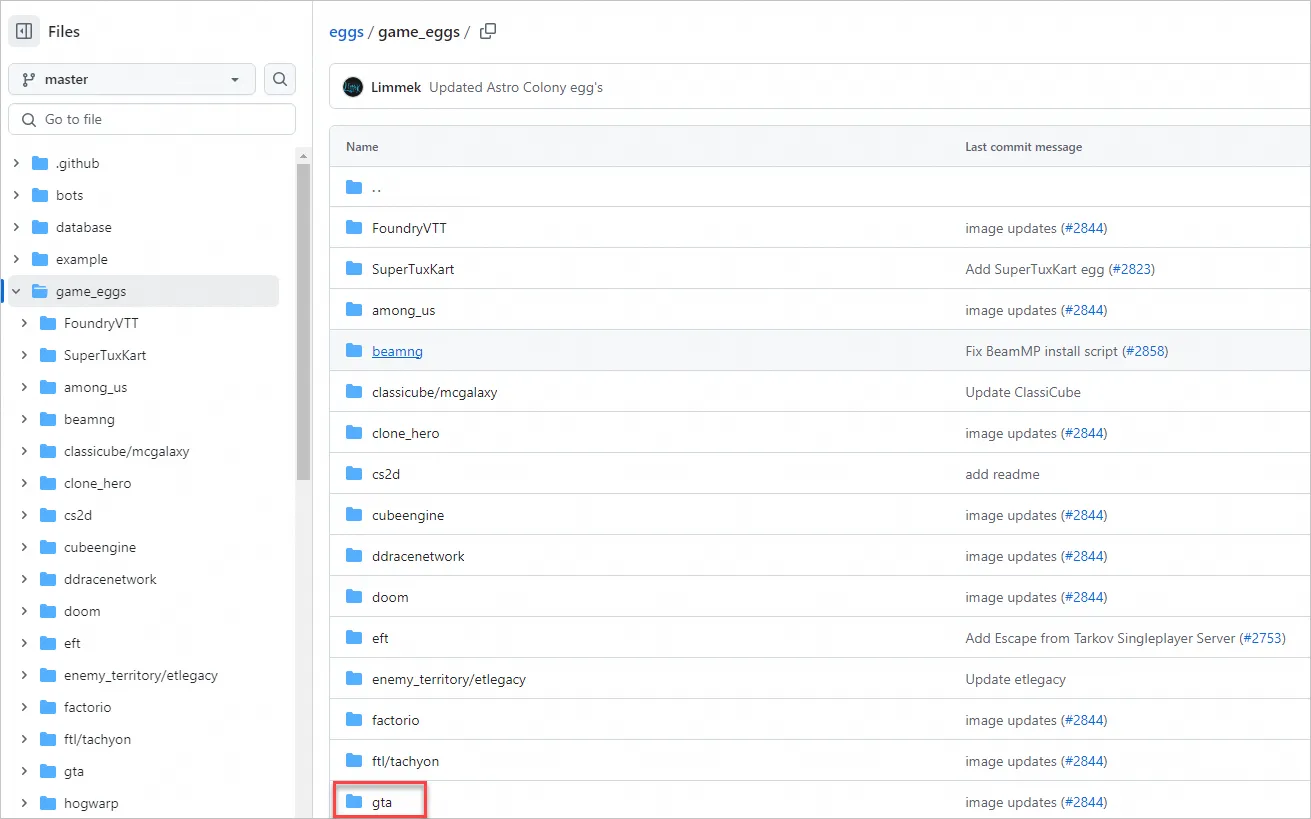Expand the cs2d chevron in the file tree
Viewport: 1311px width, 819px height.
coord(25,515)
